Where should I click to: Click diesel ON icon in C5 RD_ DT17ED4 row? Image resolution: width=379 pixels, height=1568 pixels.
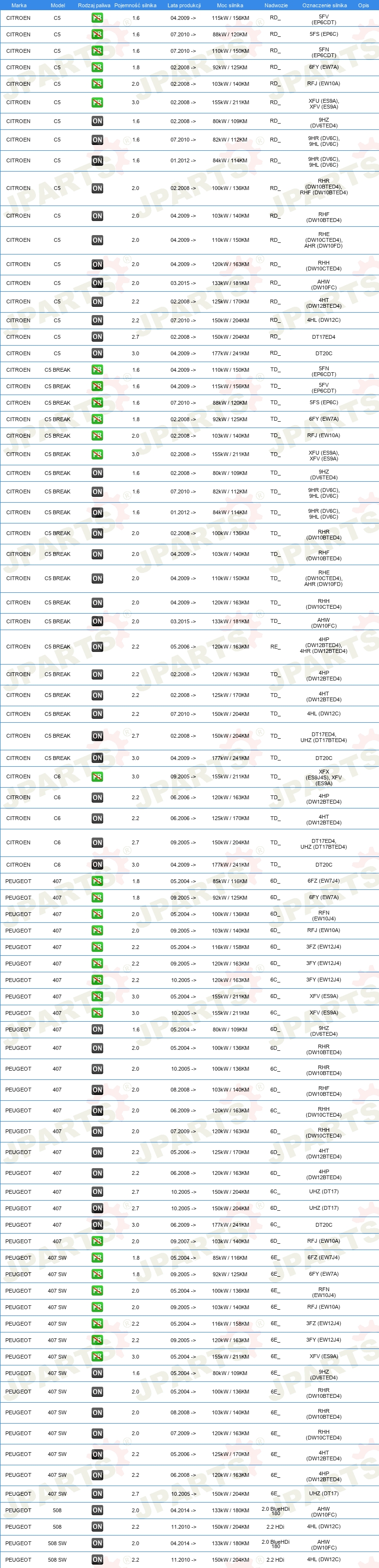pyautogui.click(x=97, y=336)
